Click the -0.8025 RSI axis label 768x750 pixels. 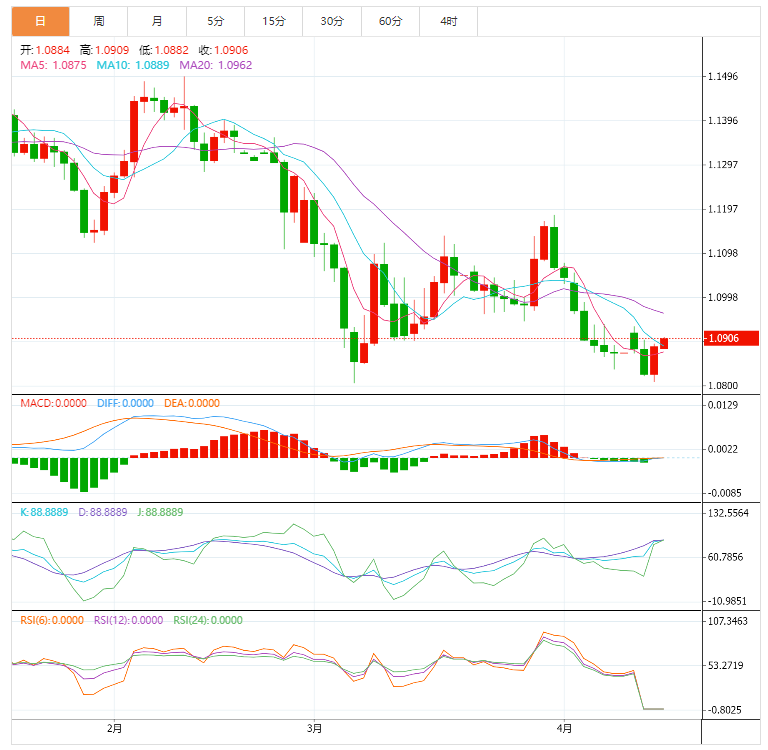click(725, 710)
